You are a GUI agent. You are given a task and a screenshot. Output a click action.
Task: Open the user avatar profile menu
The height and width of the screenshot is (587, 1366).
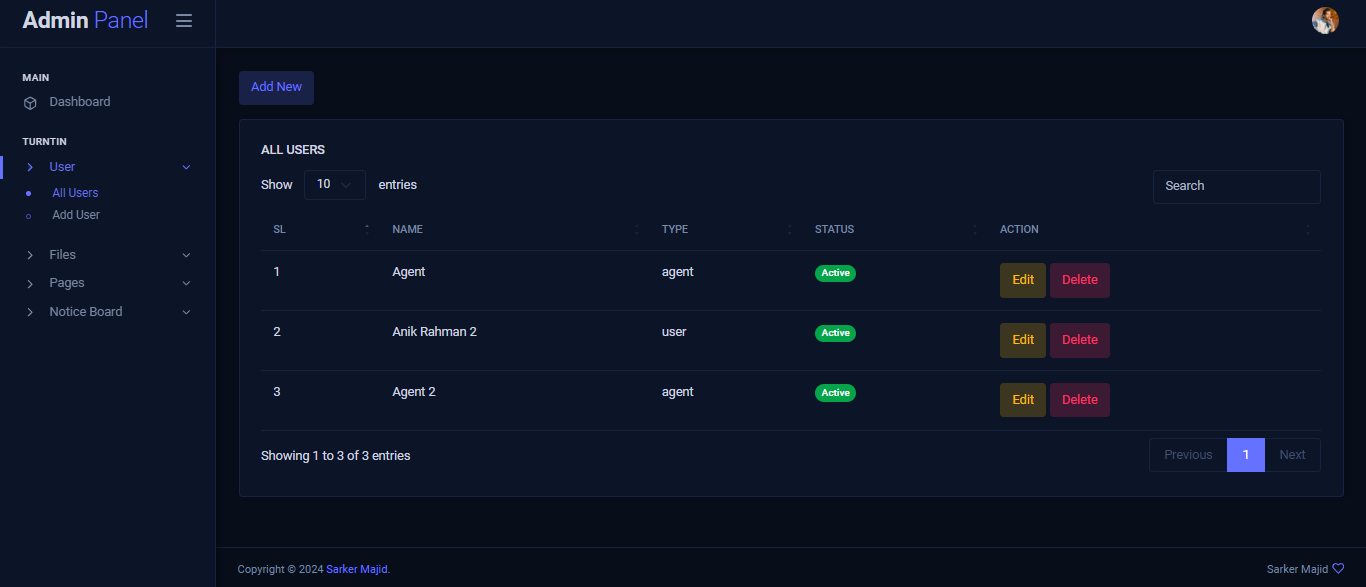click(1325, 20)
